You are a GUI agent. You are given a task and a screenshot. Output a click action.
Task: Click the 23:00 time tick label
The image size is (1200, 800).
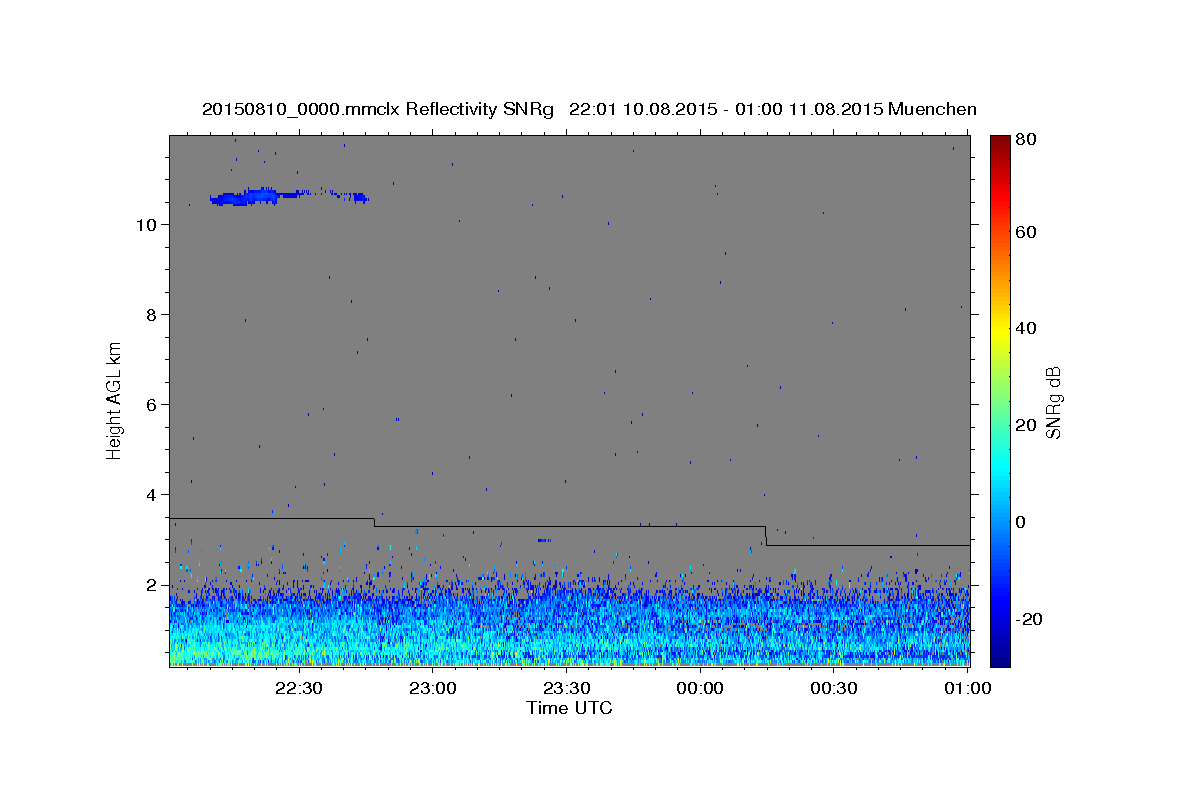[432, 688]
